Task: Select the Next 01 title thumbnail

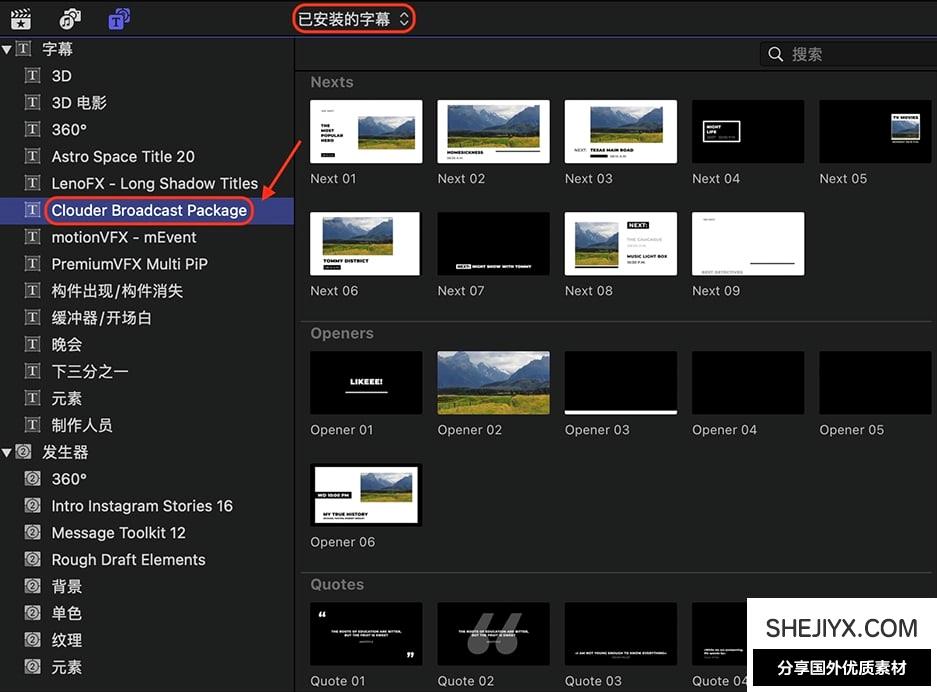Action: (366, 132)
